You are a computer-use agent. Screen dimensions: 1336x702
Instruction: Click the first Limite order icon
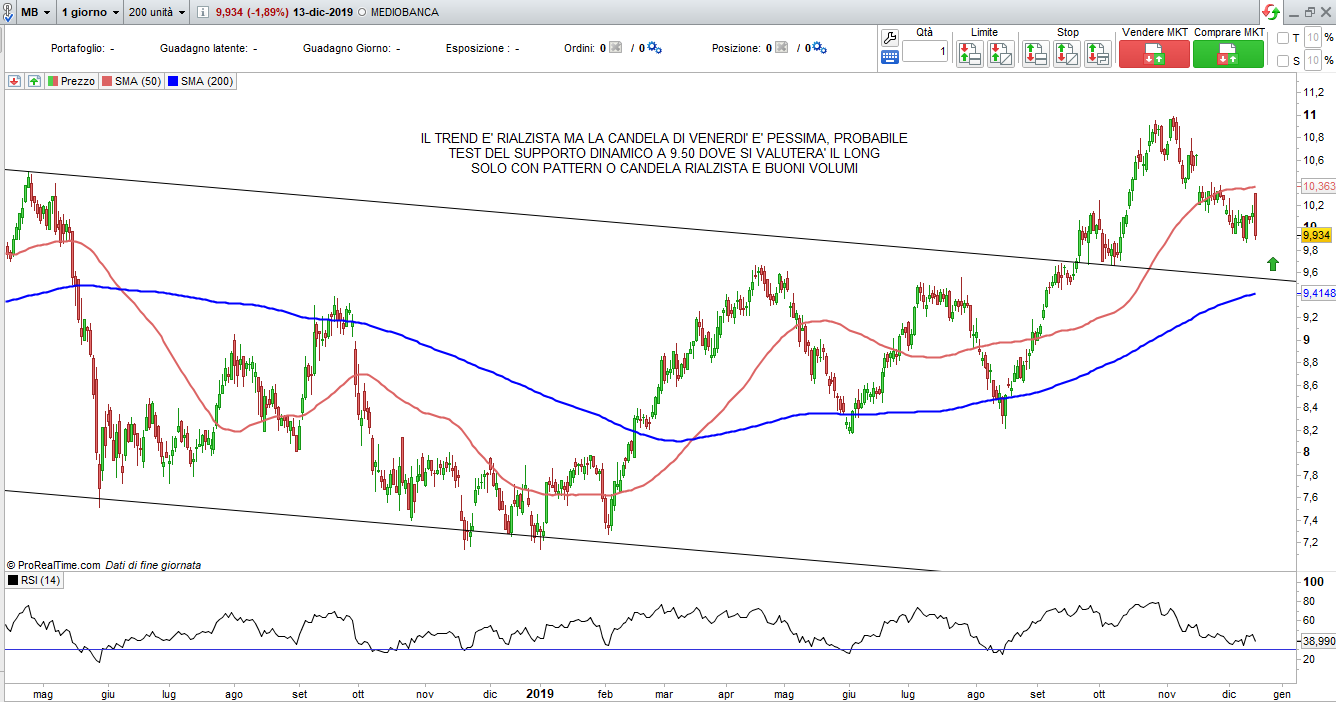pyautogui.click(x=969, y=53)
